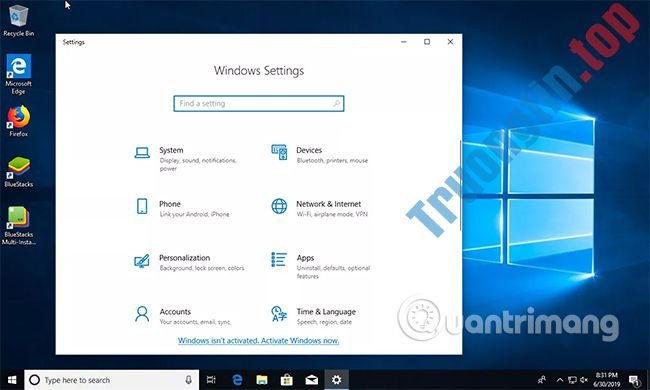Select the Phone category title
This screenshot has width=650, height=390.
coord(170,204)
